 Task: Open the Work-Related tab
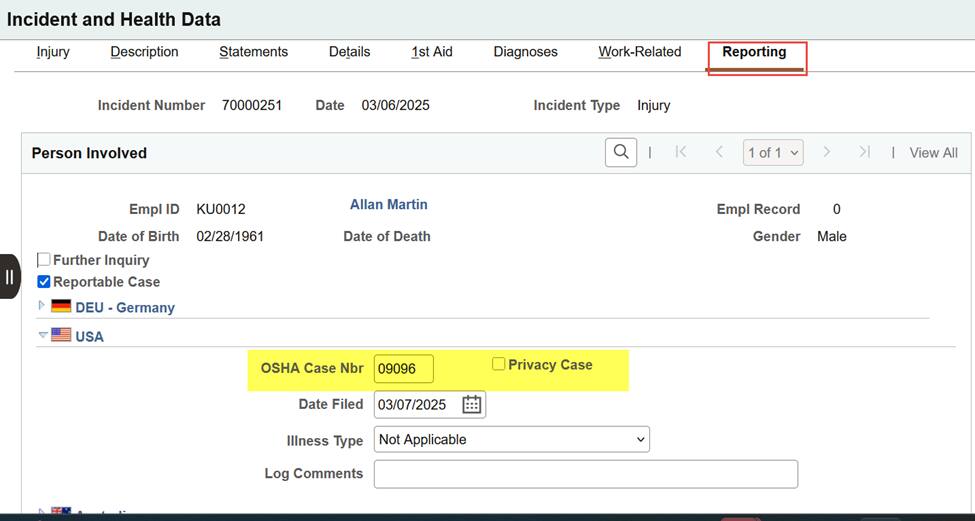(x=639, y=52)
